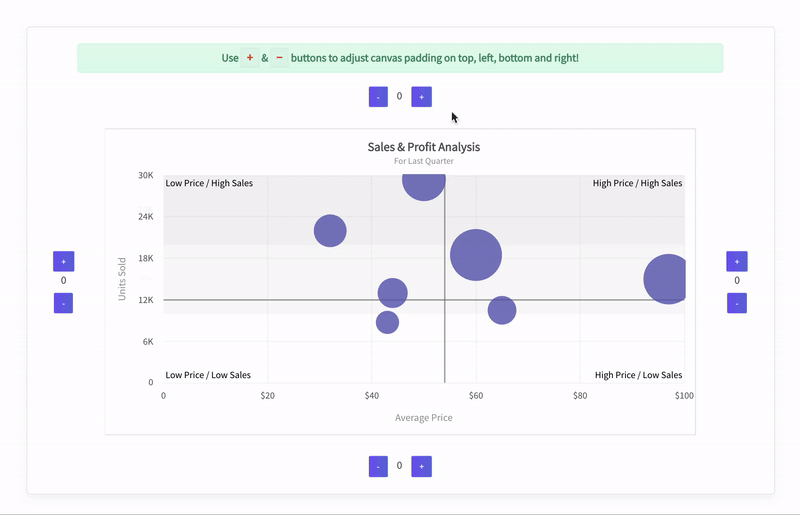
Task: Click the "Average Price" x-axis title
Action: click(x=424, y=417)
